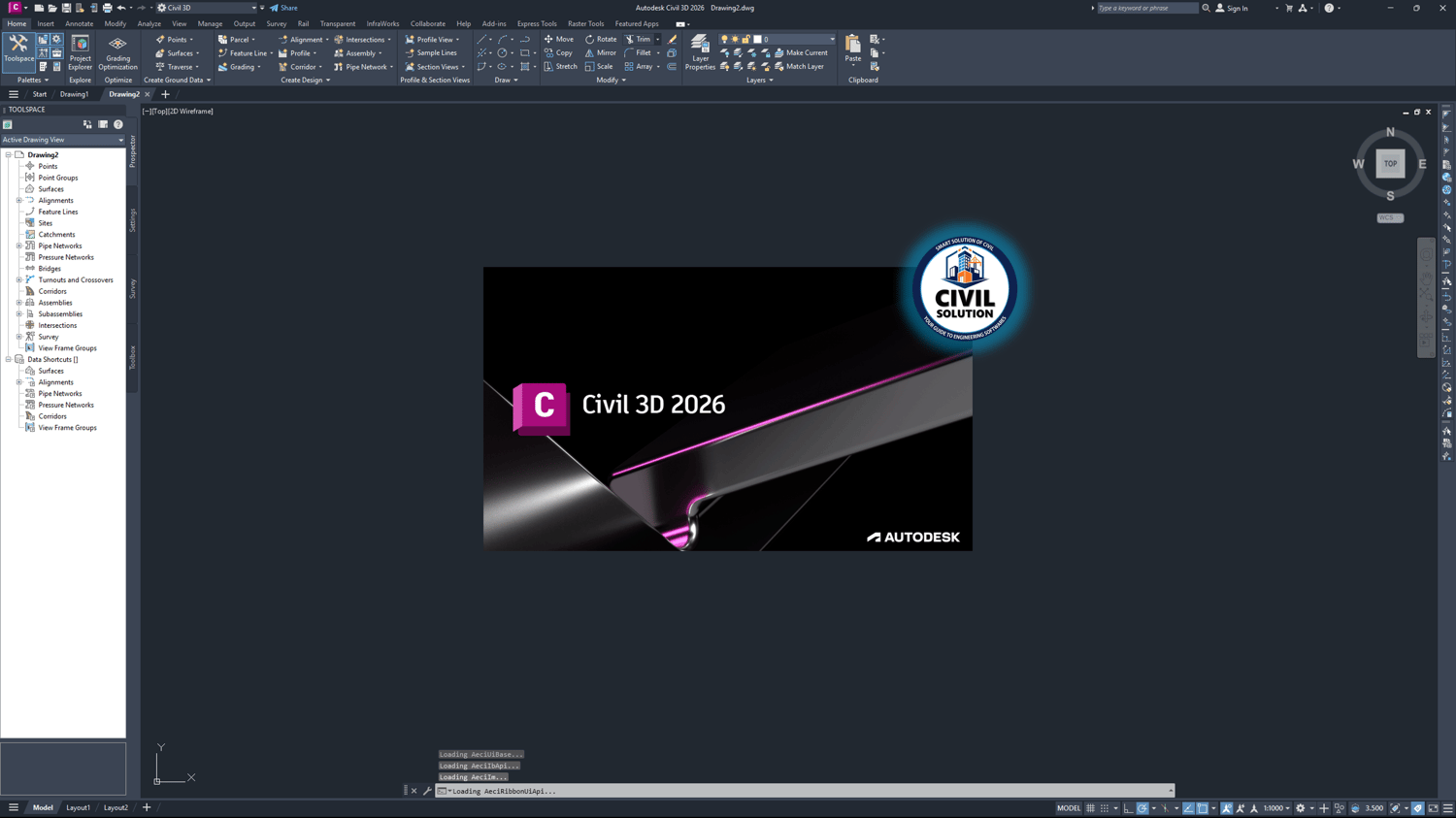Viewport: 1456px width, 818px height.
Task: Open Layer Properties manager
Action: click(700, 51)
